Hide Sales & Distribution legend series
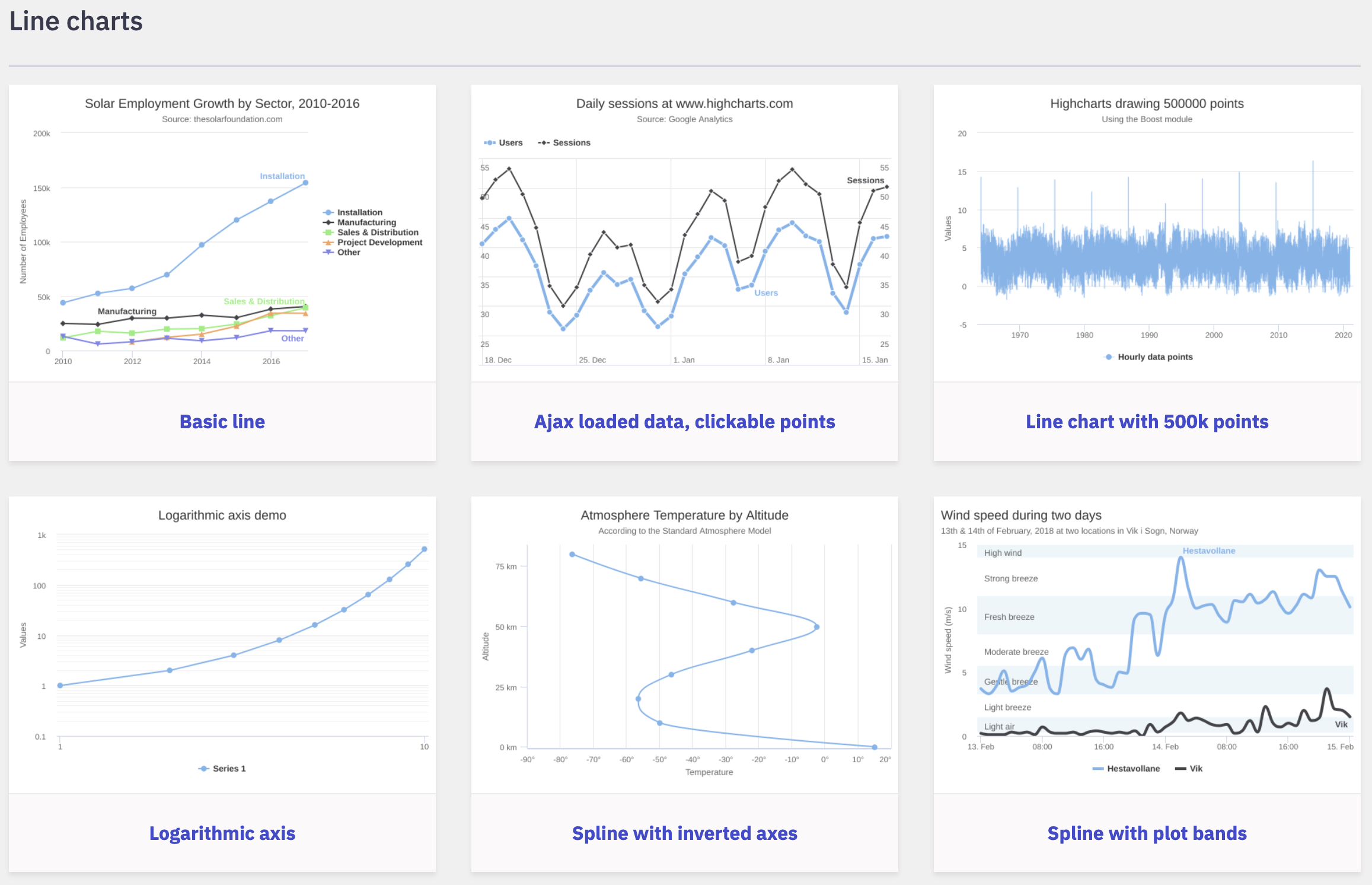Viewport: 1372px width, 885px height. tap(378, 233)
